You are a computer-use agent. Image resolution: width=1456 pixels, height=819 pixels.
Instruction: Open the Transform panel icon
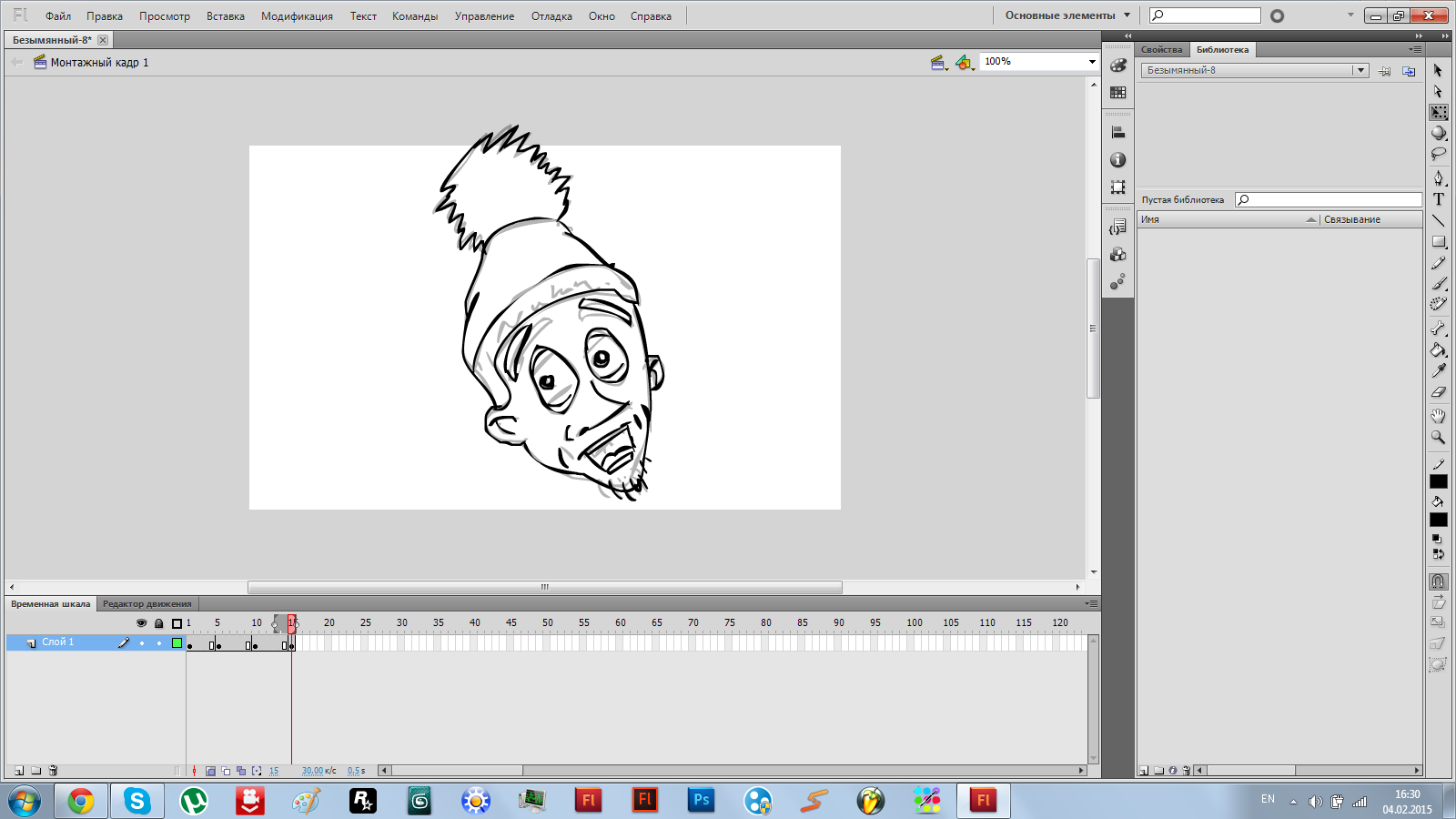click(1117, 187)
